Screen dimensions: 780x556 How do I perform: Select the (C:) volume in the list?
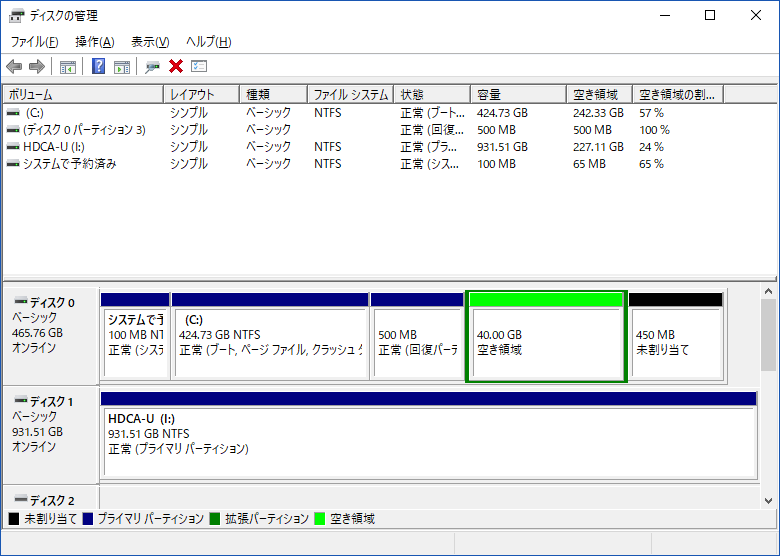(x=35, y=113)
